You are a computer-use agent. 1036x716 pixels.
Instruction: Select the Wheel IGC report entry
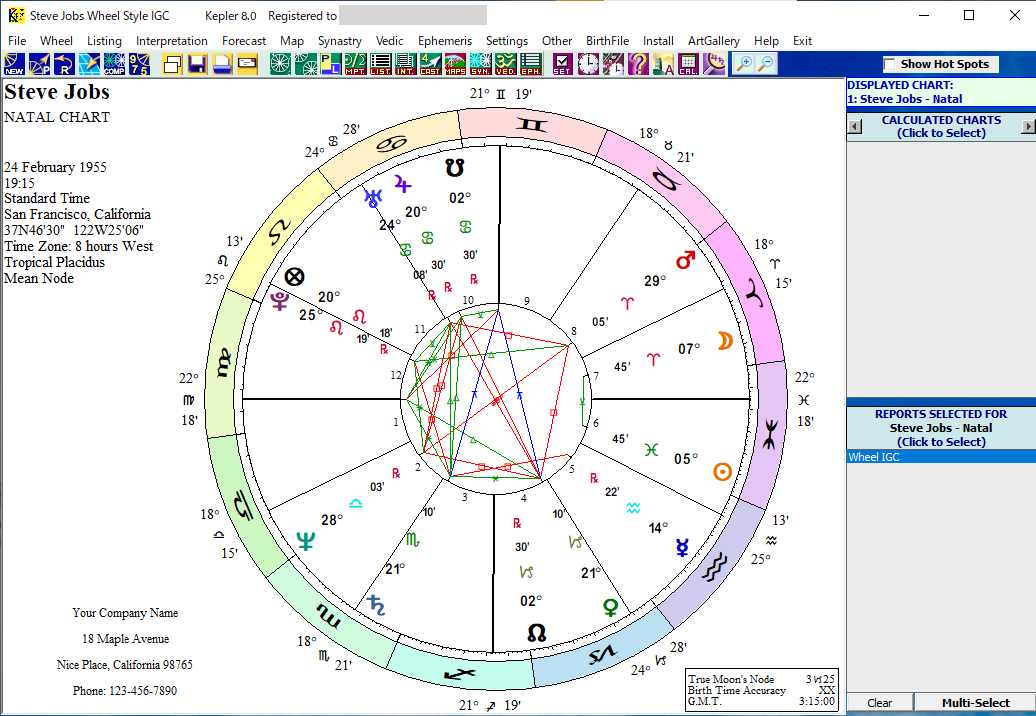[941, 456]
